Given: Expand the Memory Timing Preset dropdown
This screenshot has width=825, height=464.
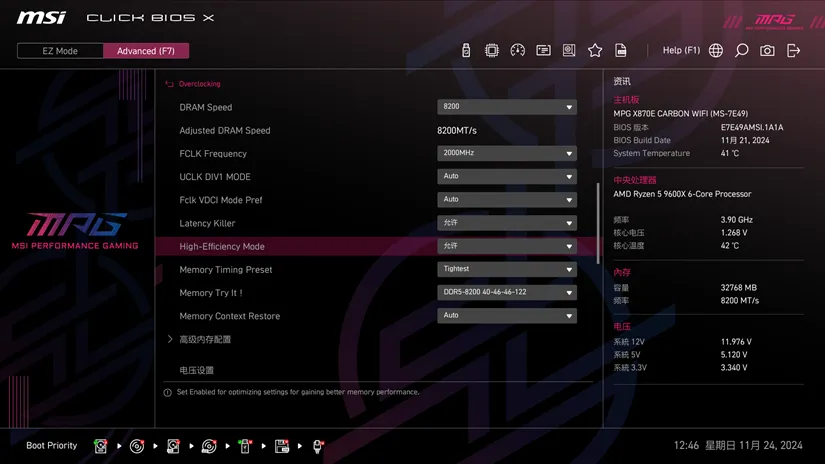Looking at the screenshot, I should [506, 269].
